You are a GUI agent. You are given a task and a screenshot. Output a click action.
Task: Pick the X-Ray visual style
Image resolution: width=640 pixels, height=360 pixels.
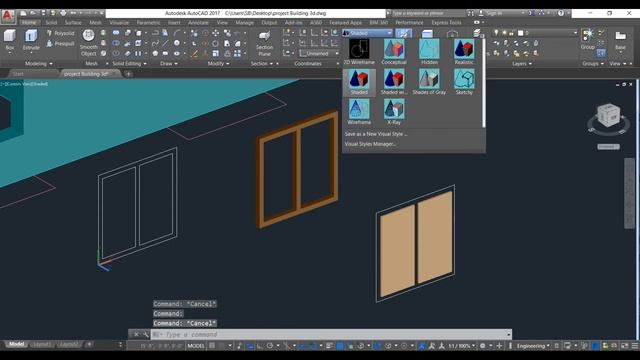[x=394, y=111]
